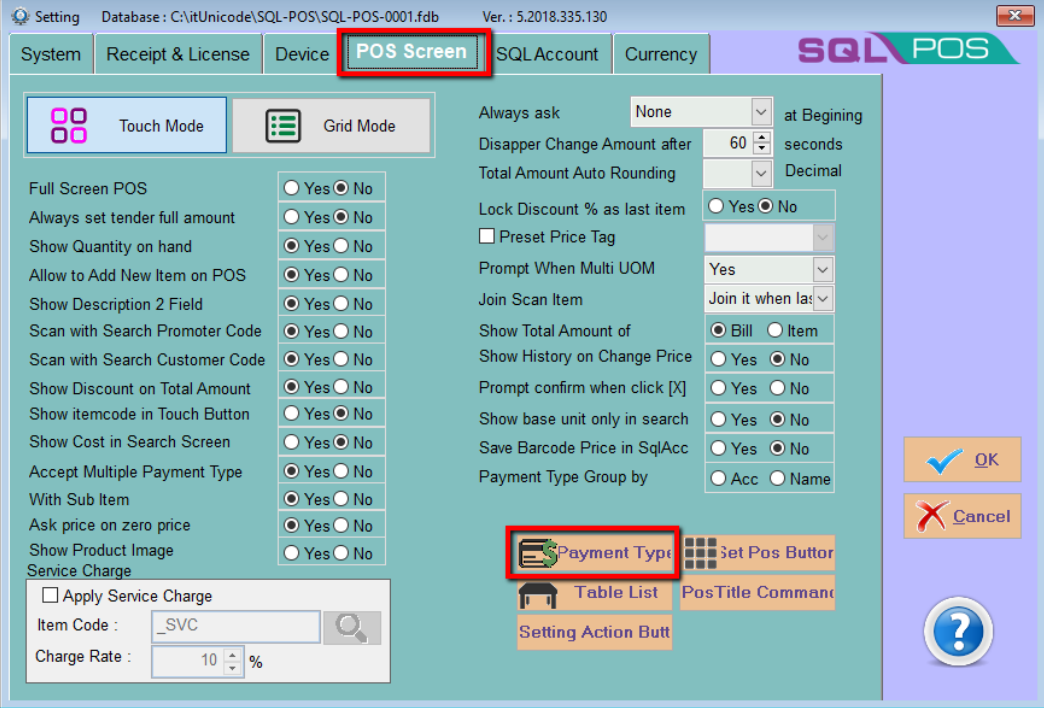1044x708 pixels.
Task: Open the PosTitle Command button
Action: coord(757,593)
